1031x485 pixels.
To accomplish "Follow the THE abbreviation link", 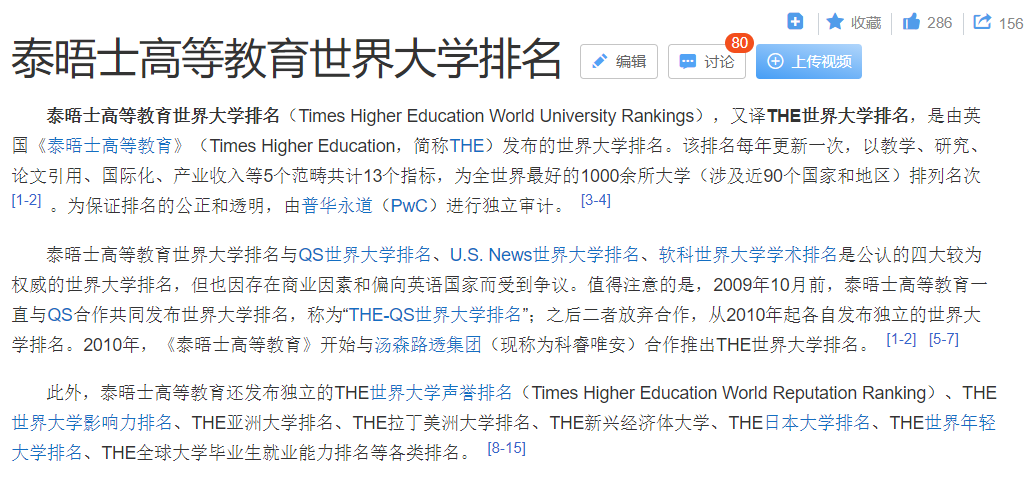I will coord(466,146).
